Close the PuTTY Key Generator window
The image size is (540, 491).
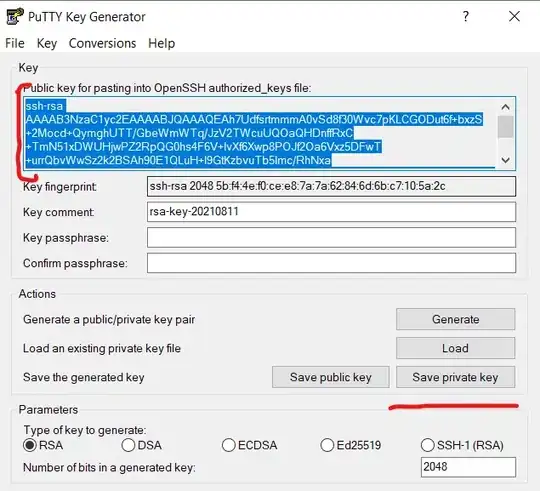coord(515,16)
